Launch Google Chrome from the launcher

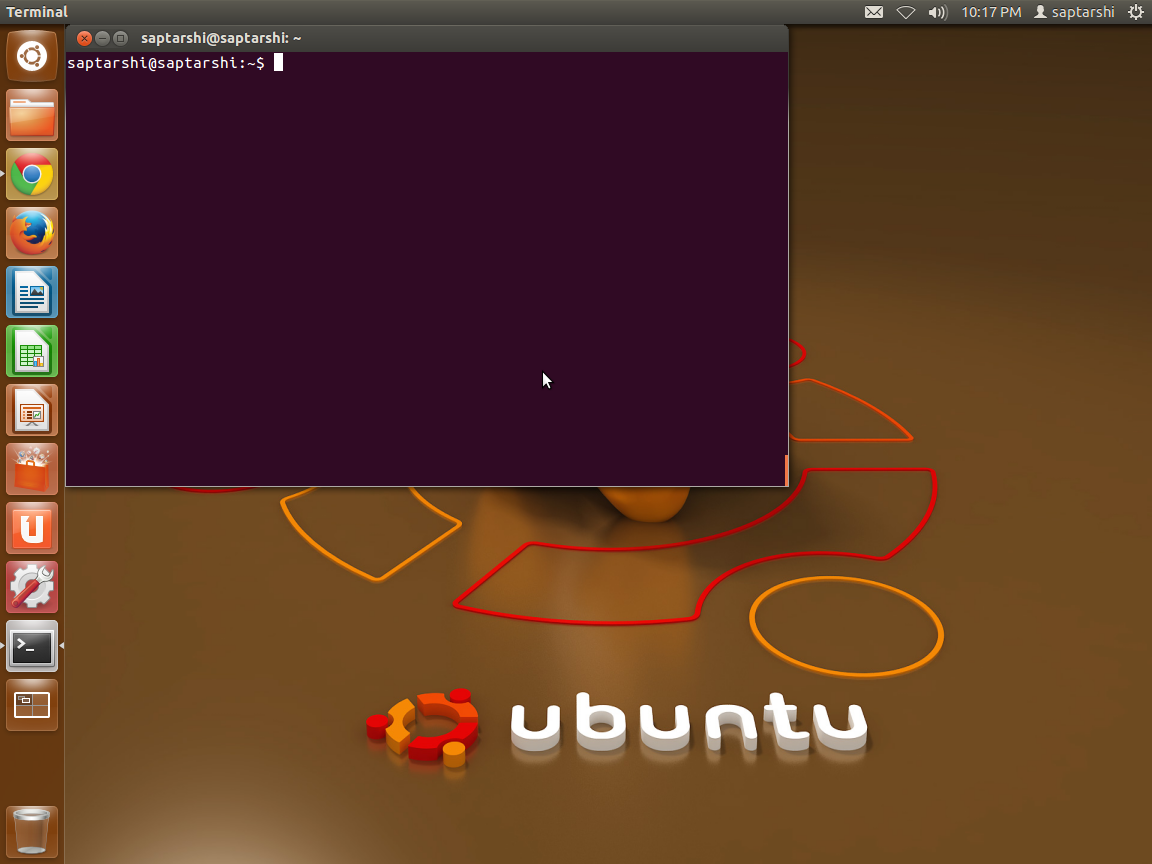point(32,174)
